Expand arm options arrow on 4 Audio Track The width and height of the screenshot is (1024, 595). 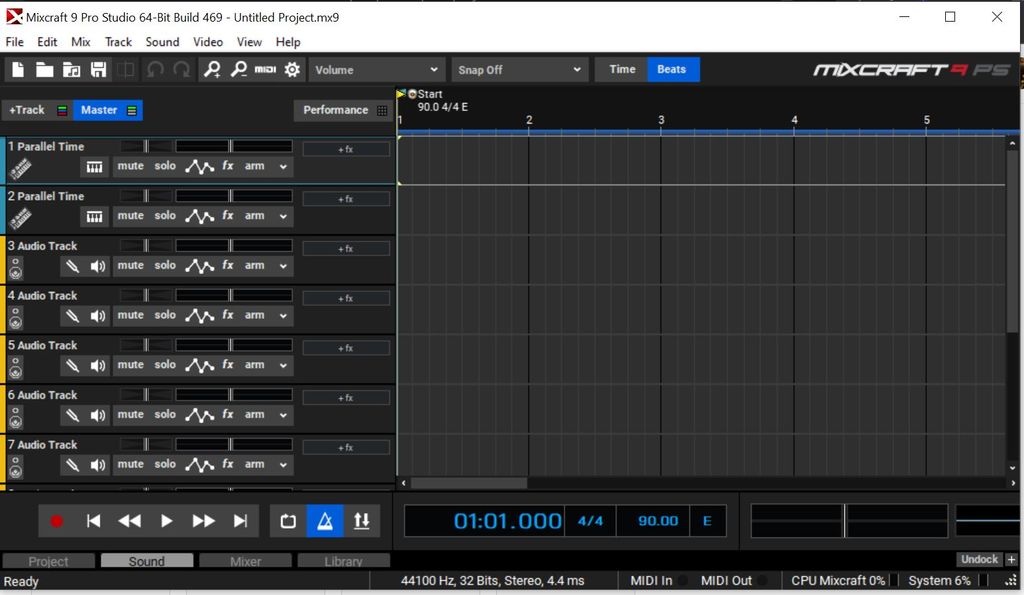point(283,315)
